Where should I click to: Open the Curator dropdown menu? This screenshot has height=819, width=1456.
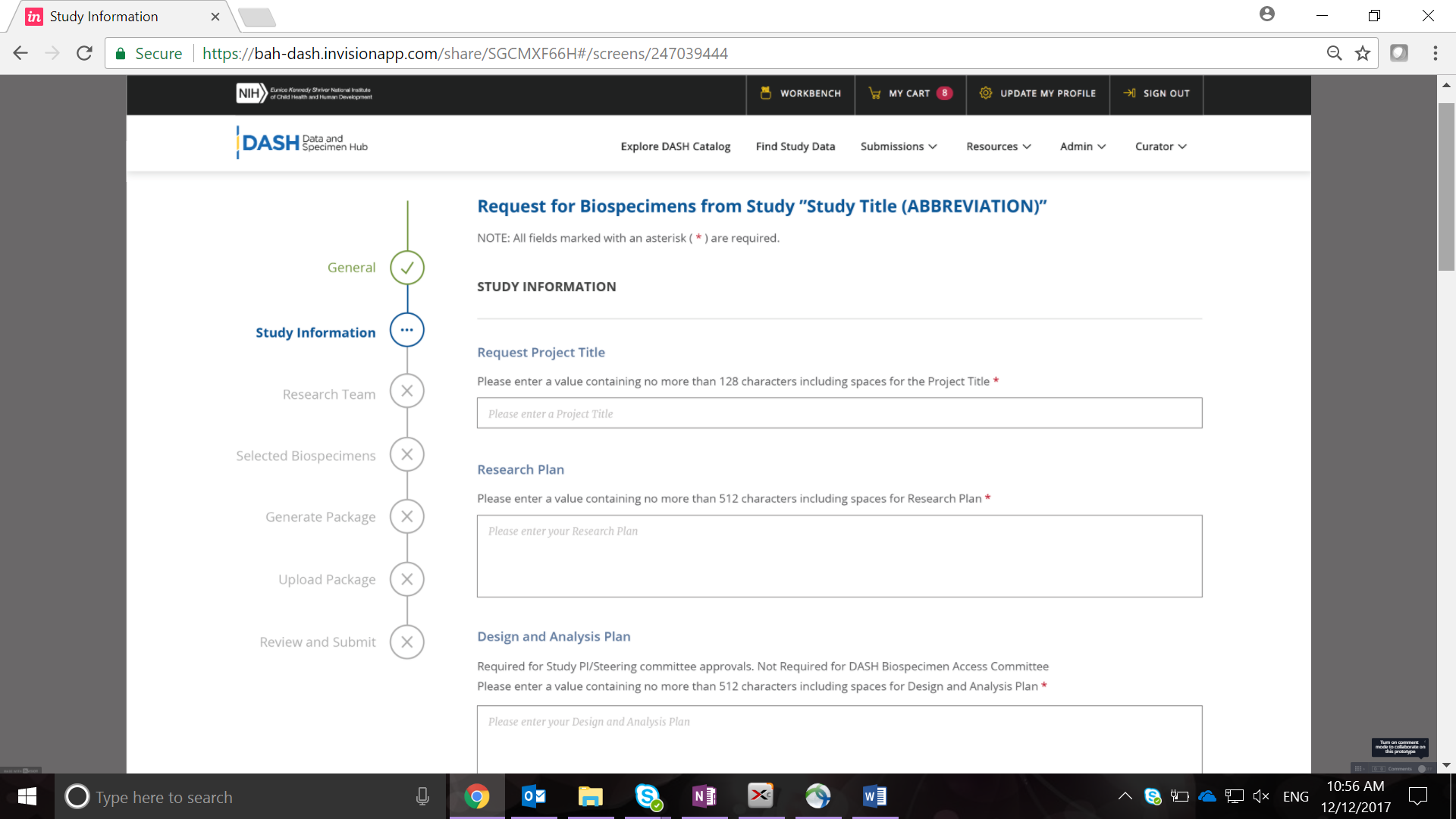pos(1160,146)
